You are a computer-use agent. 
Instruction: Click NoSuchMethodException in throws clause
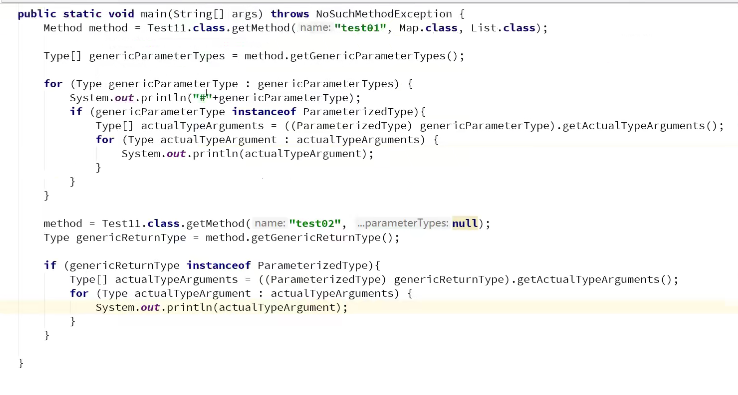tap(384, 14)
